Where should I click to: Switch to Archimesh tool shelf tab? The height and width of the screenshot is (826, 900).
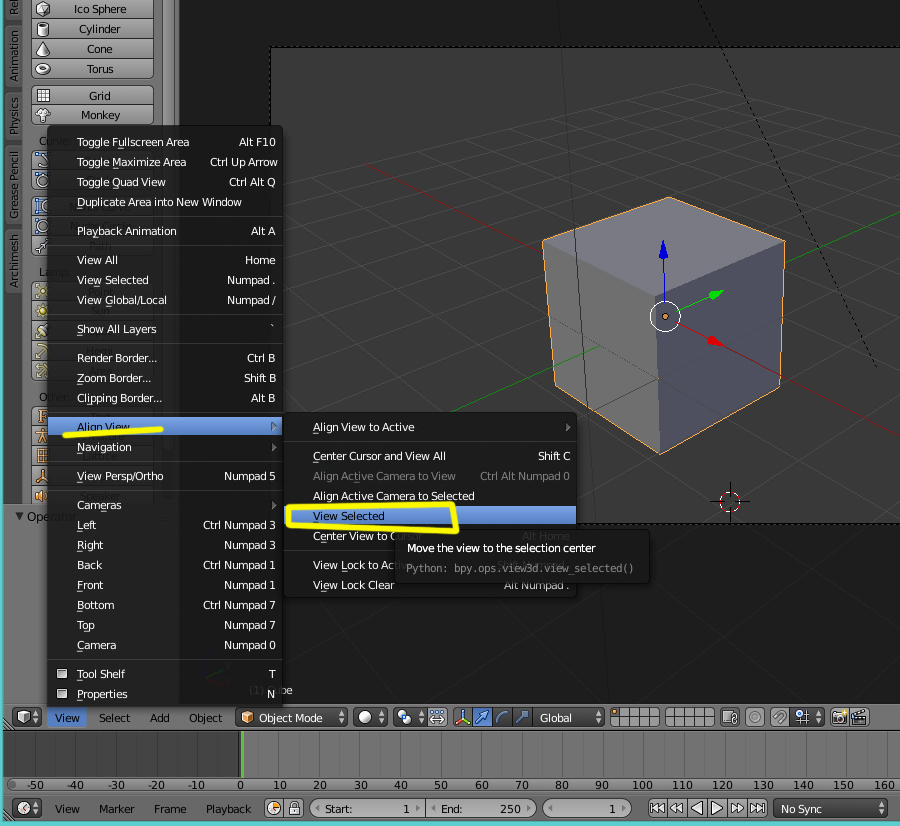pyautogui.click(x=14, y=261)
